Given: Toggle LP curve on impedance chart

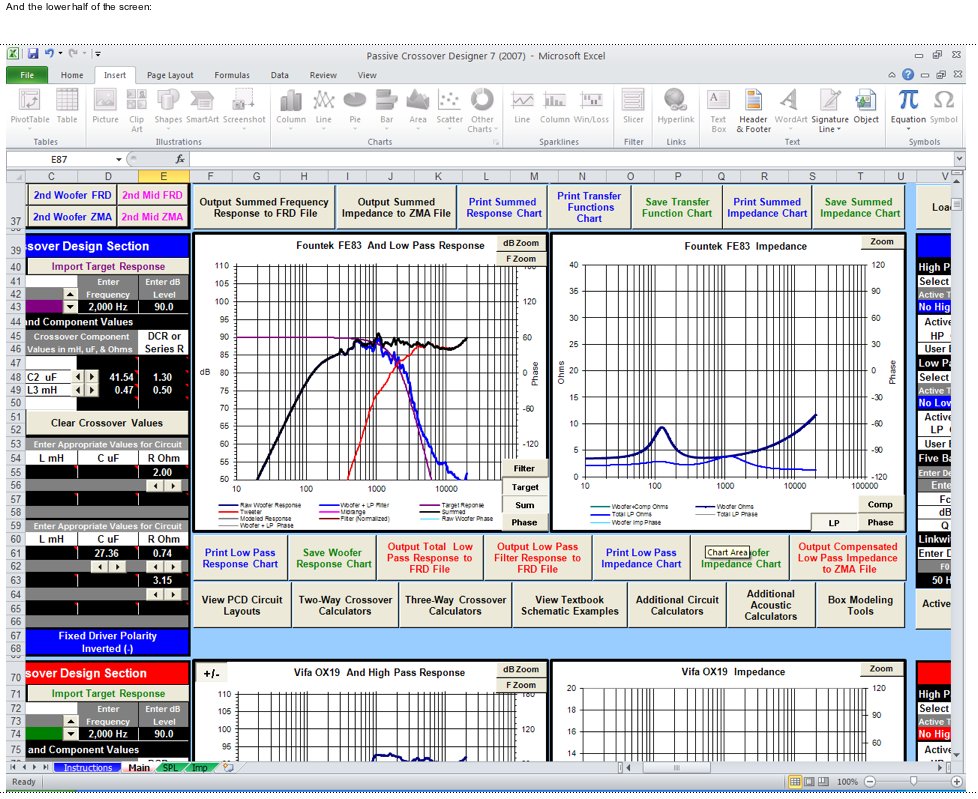Looking at the screenshot, I should [x=834, y=523].
